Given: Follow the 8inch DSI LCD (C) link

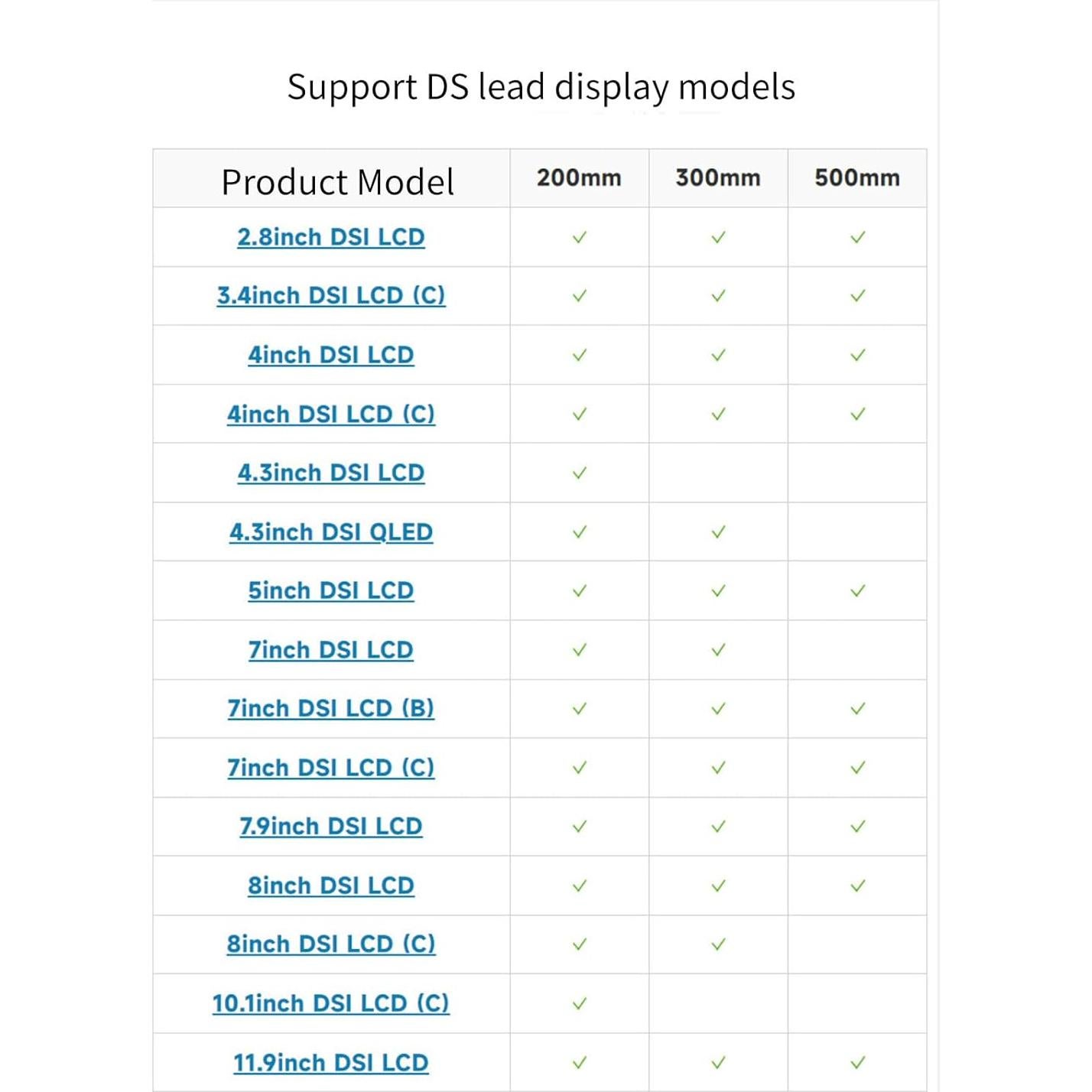Looking at the screenshot, I should coord(330,944).
